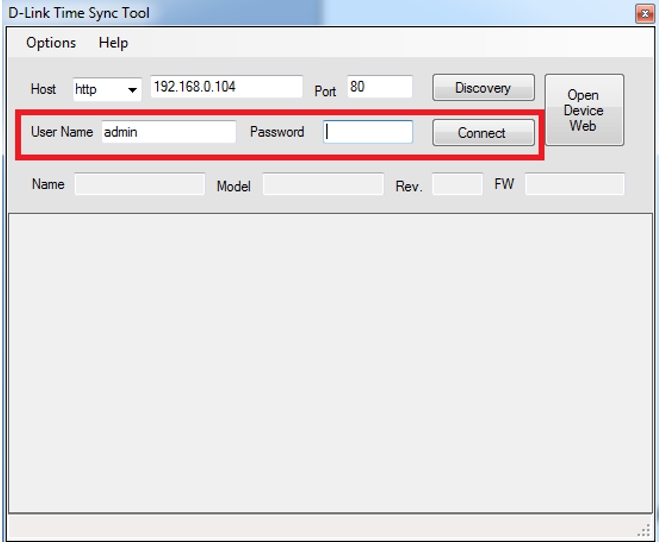
Task: Select the Model text field
Action: coord(322,184)
